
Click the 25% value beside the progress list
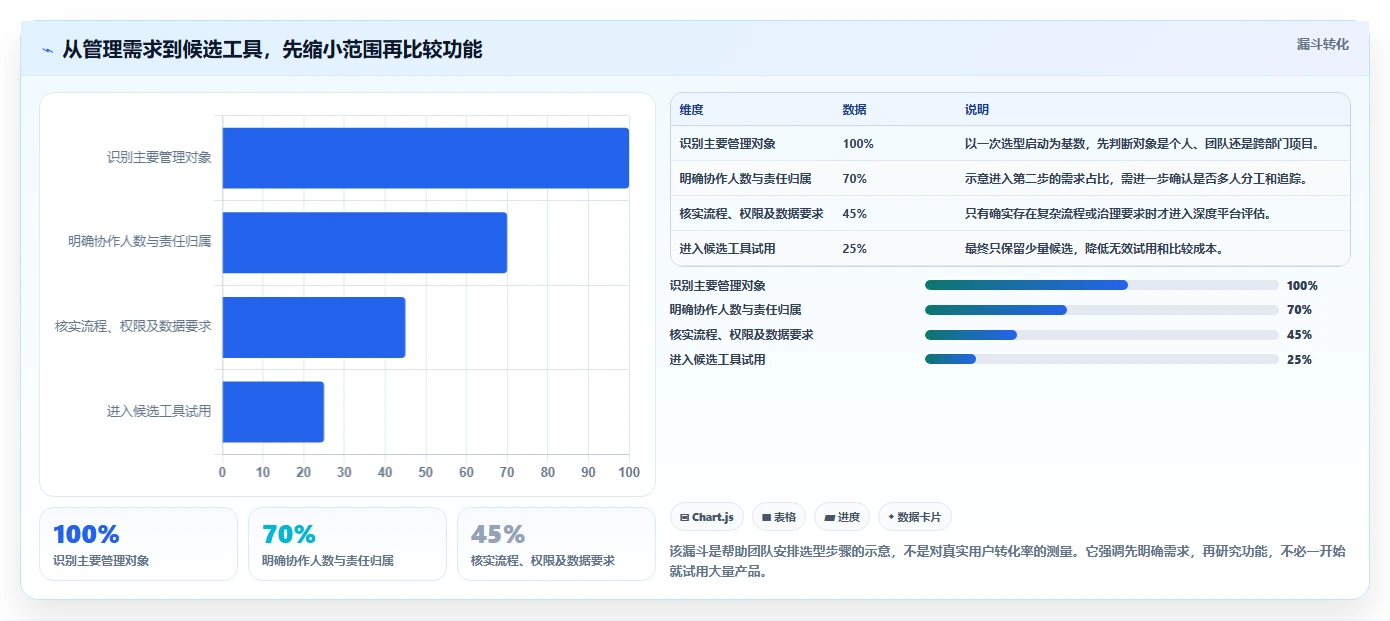click(x=1299, y=359)
